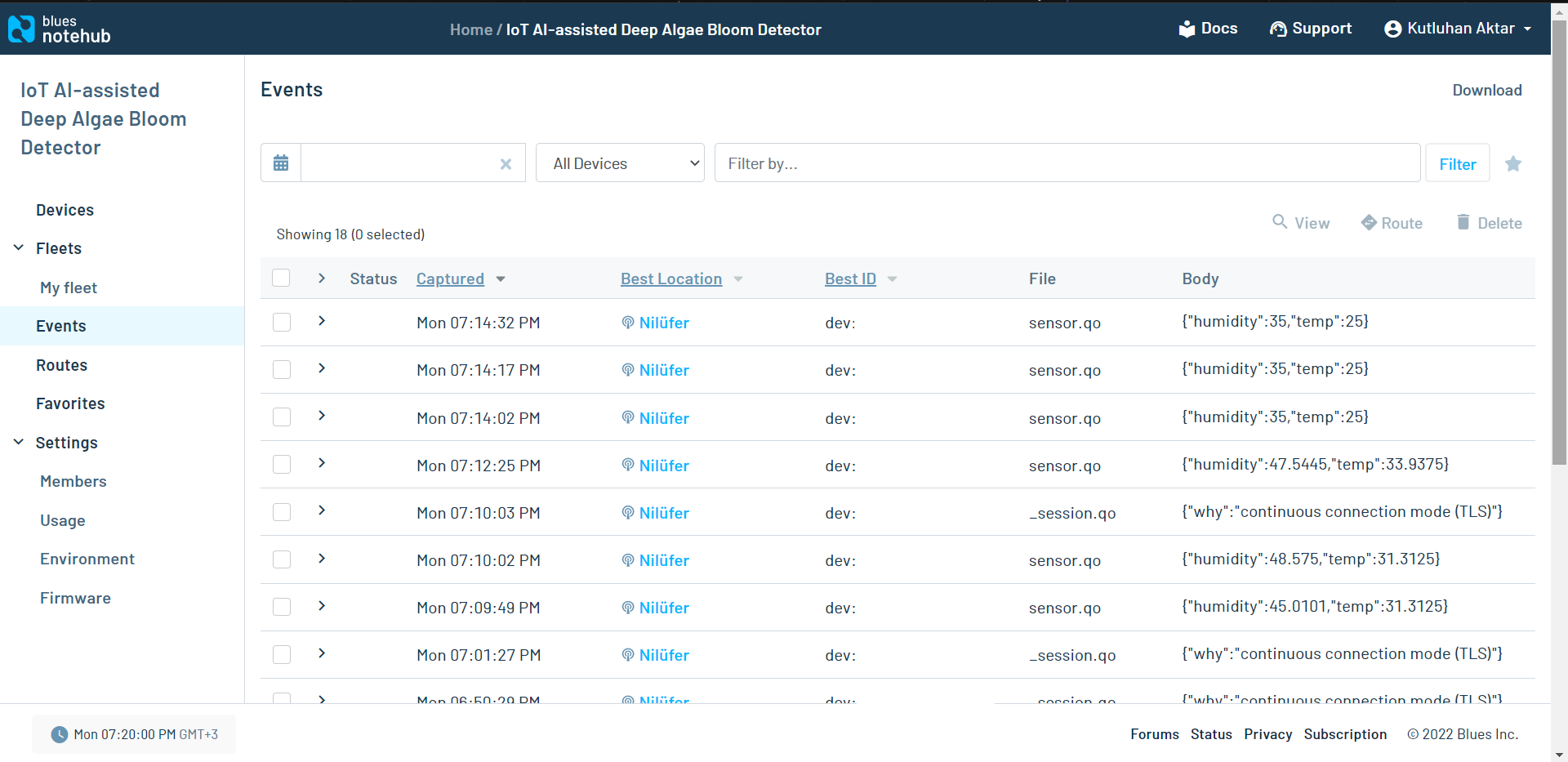Check the 07:14:32 PM event checkbox

coord(282,322)
